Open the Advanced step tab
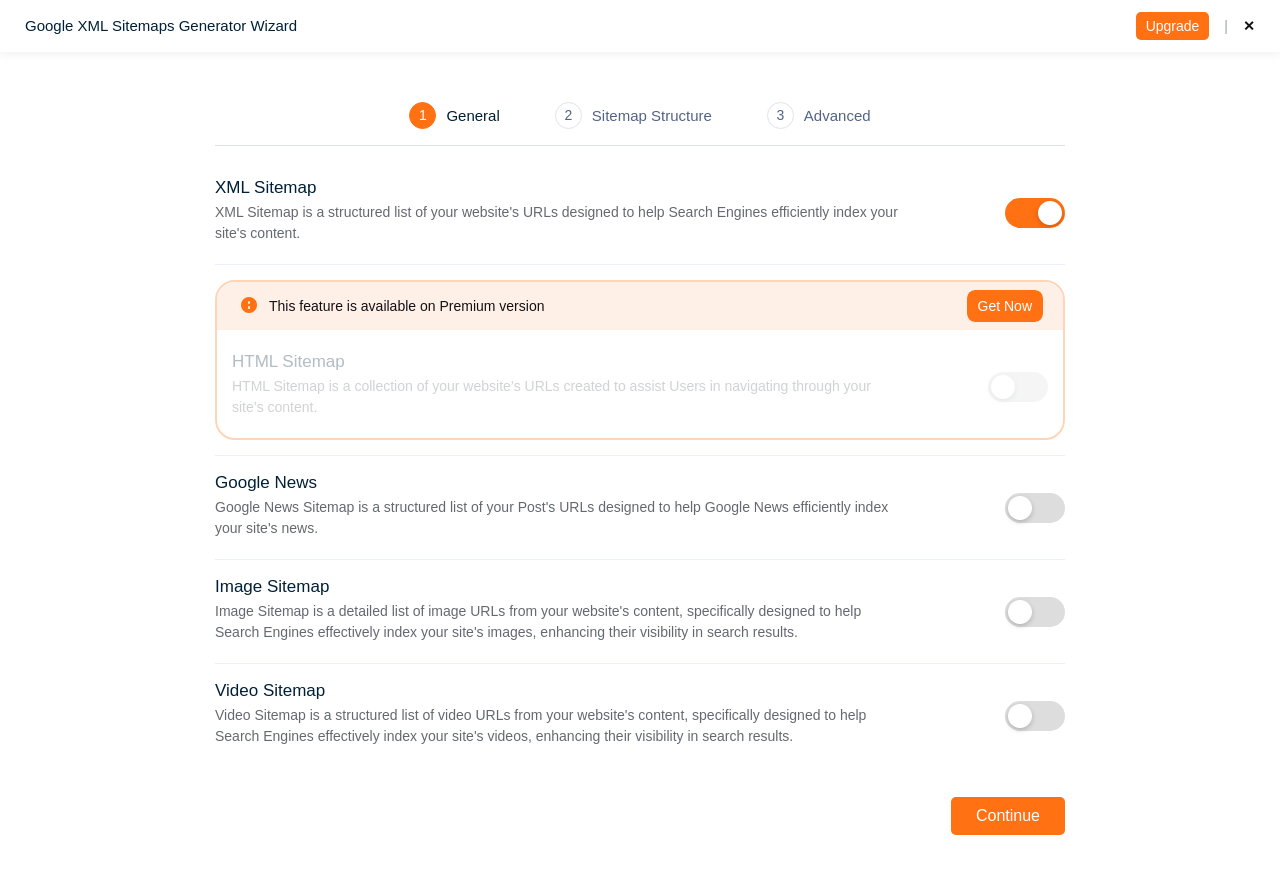 click(837, 116)
